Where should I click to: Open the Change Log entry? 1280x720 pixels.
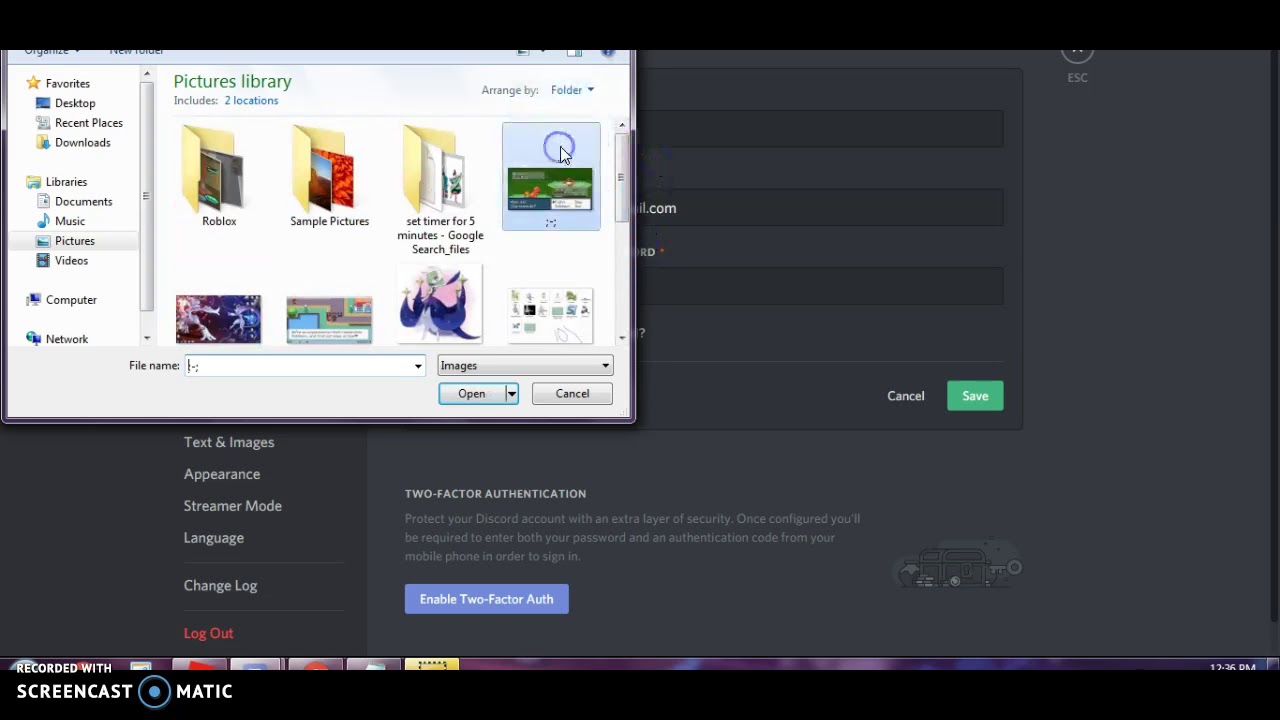point(221,586)
